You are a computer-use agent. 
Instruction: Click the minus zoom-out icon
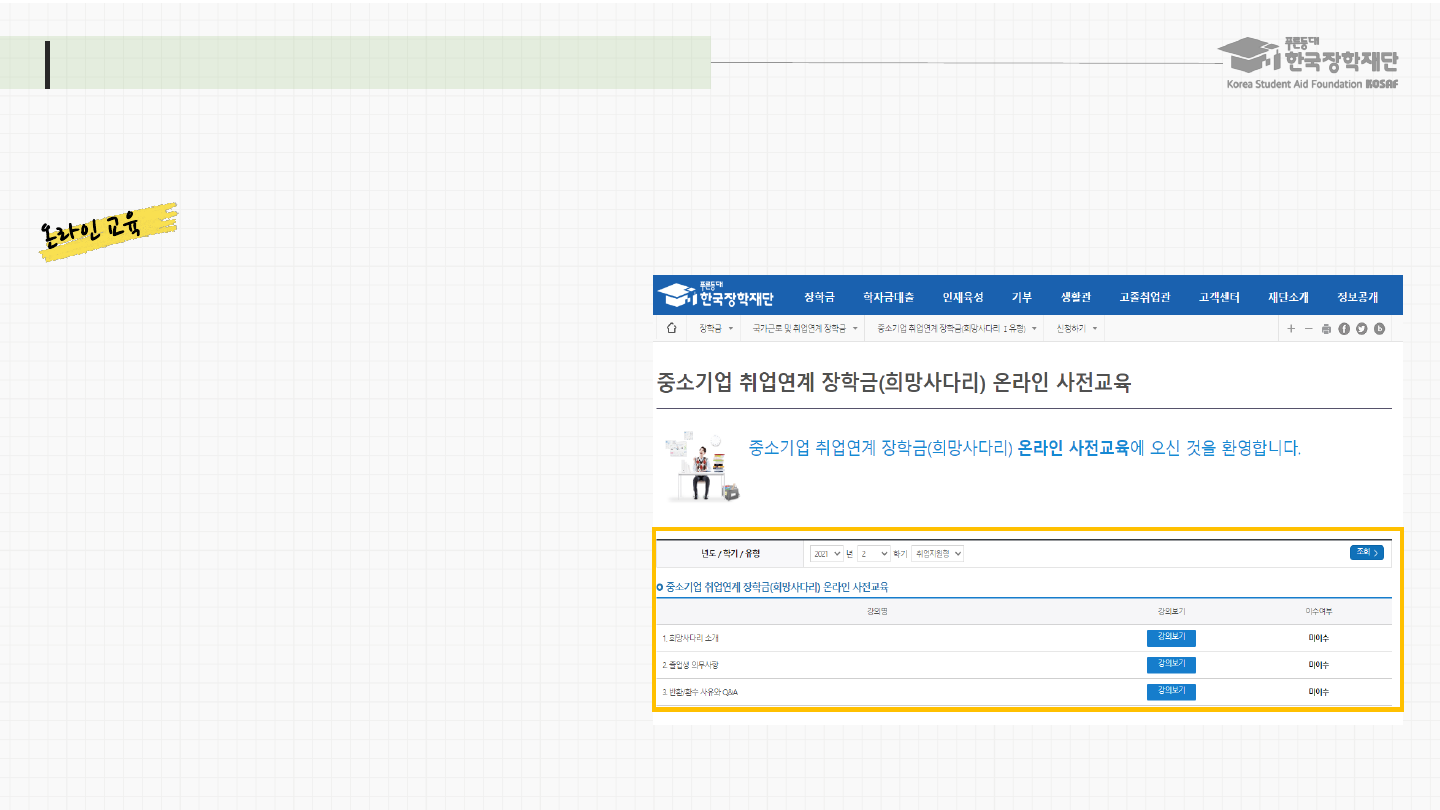(1308, 329)
